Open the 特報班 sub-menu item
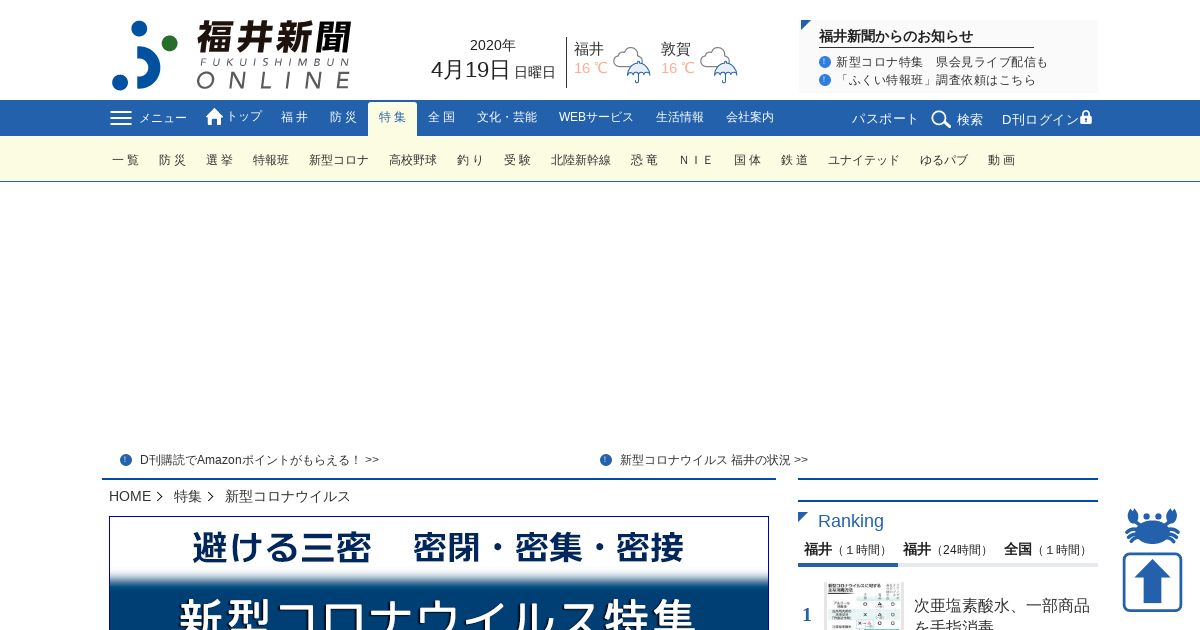The height and width of the screenshot is (630, 1200). (271, 160)
